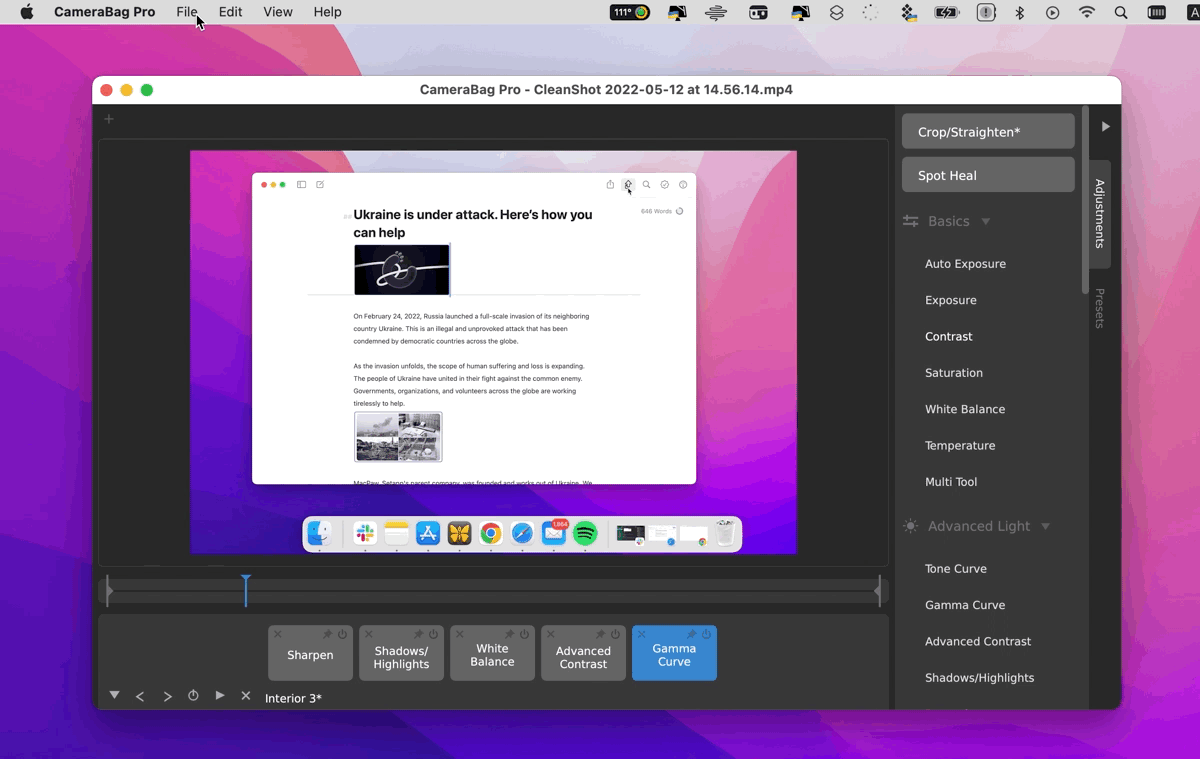Switch to the Presets vertical tab
This screenshot has width=1200, height=759.
pos(1100,308)
